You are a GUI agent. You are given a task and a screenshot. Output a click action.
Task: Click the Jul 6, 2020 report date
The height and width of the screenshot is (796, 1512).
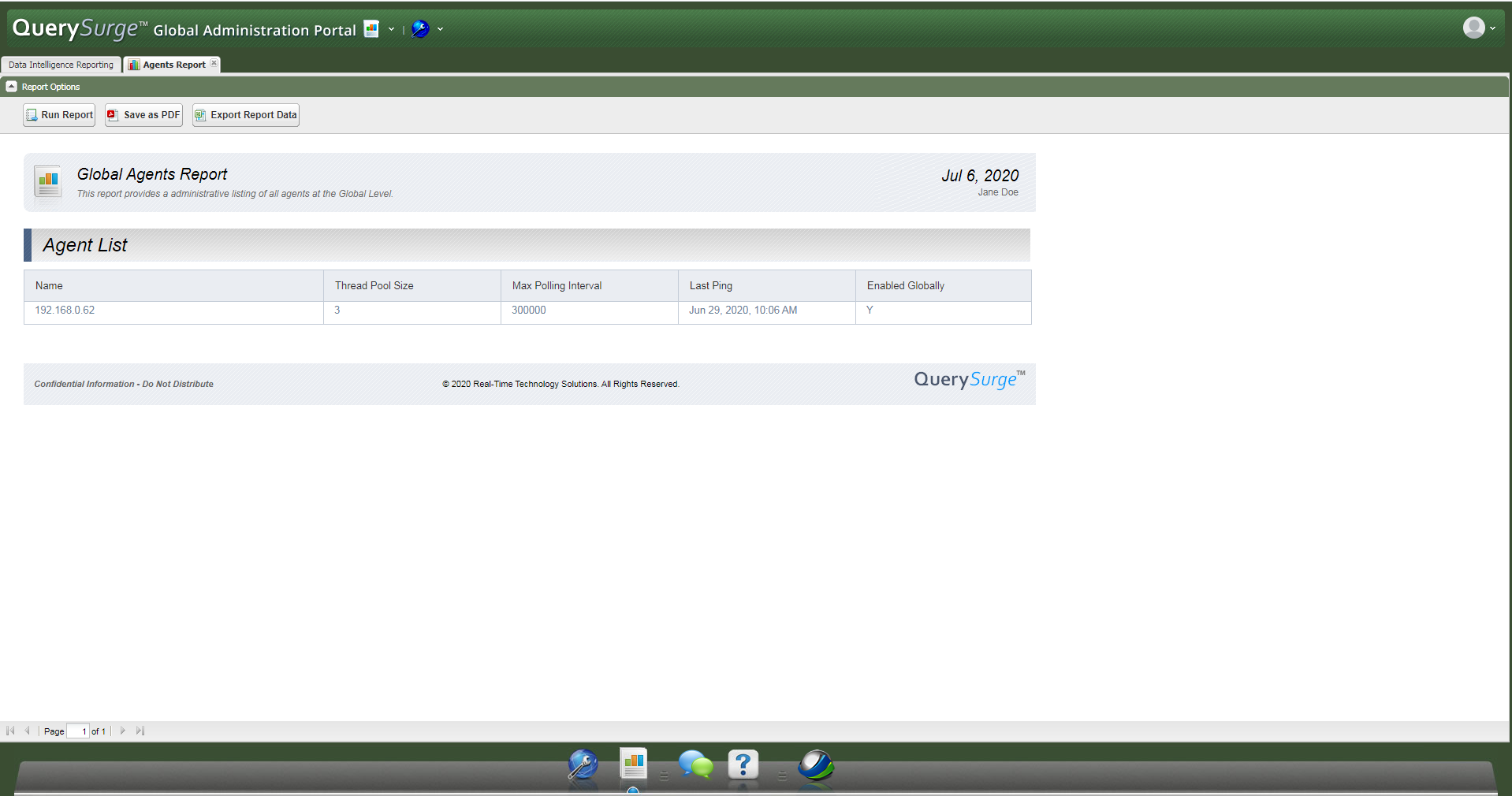980,176
